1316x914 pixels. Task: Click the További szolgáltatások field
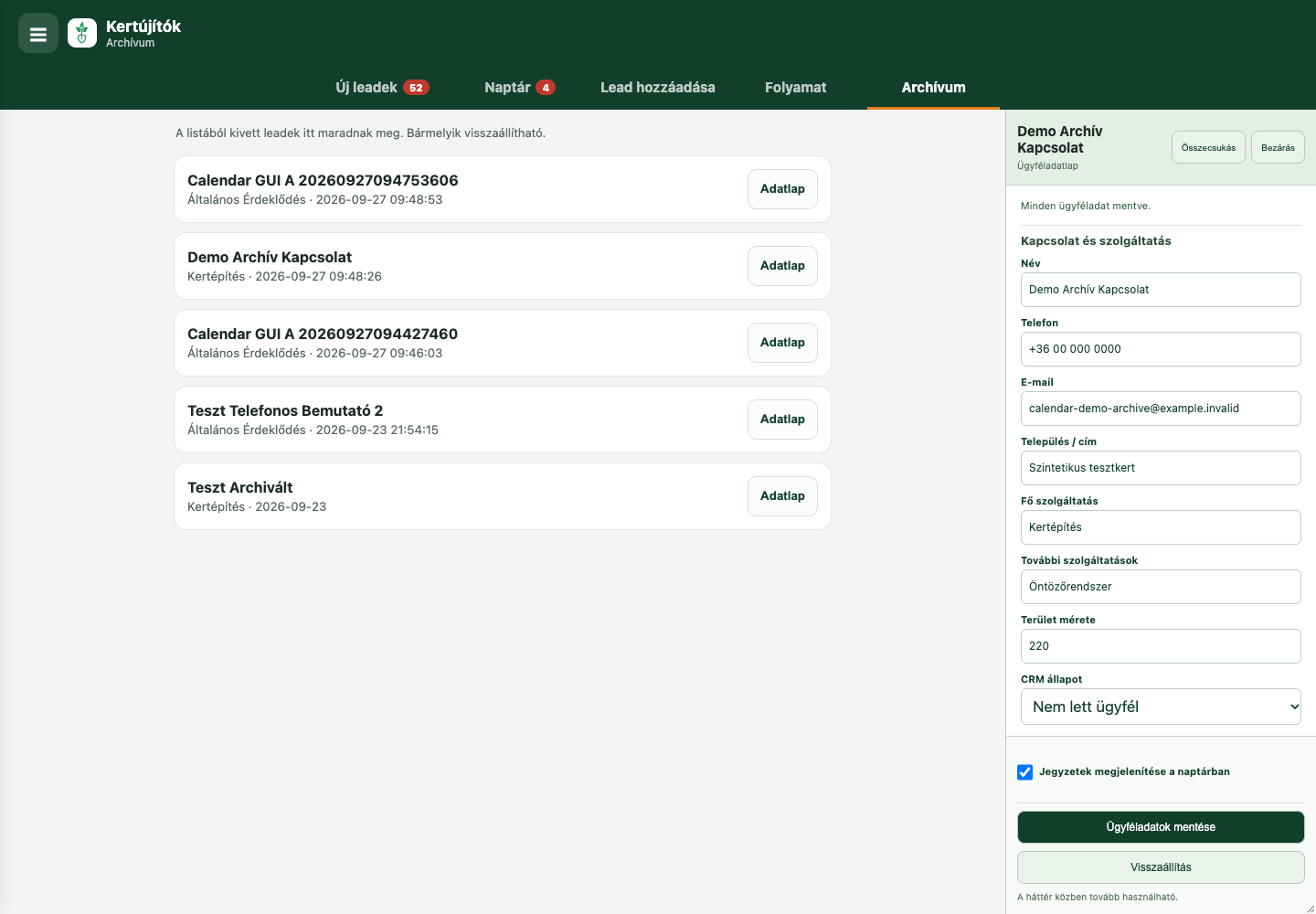[x=1161, y=587]
